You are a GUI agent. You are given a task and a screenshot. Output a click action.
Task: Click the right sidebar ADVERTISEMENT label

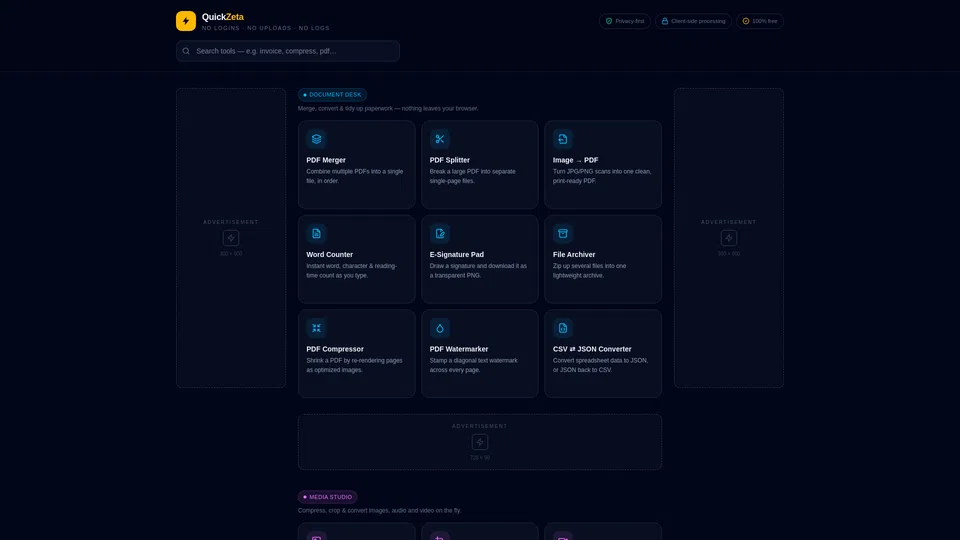(729, 222)
